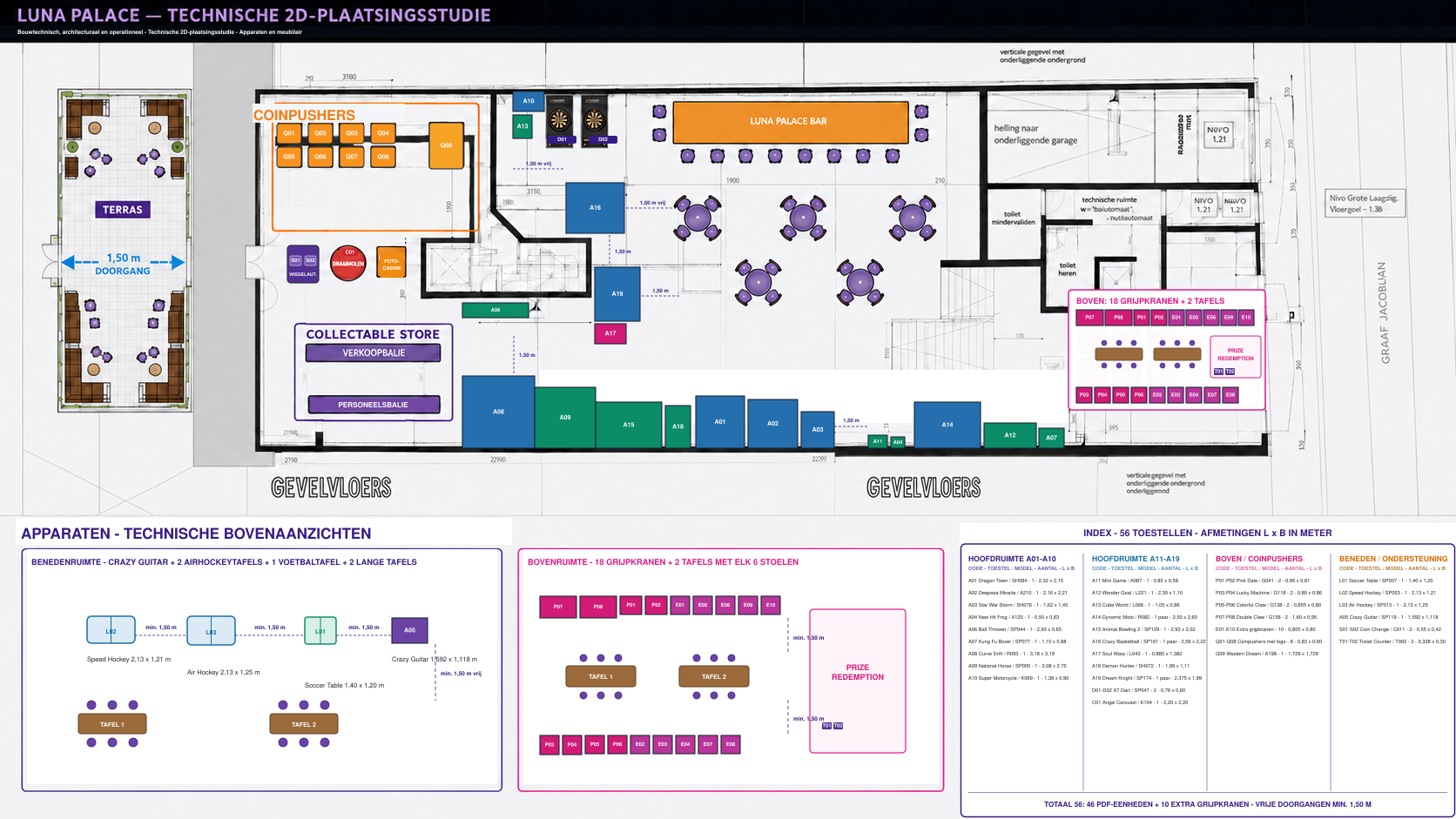Select the blue A19 machine block
Viewport: 1456px width, 819px height.
pyautogui.click(x=617, y=294)
